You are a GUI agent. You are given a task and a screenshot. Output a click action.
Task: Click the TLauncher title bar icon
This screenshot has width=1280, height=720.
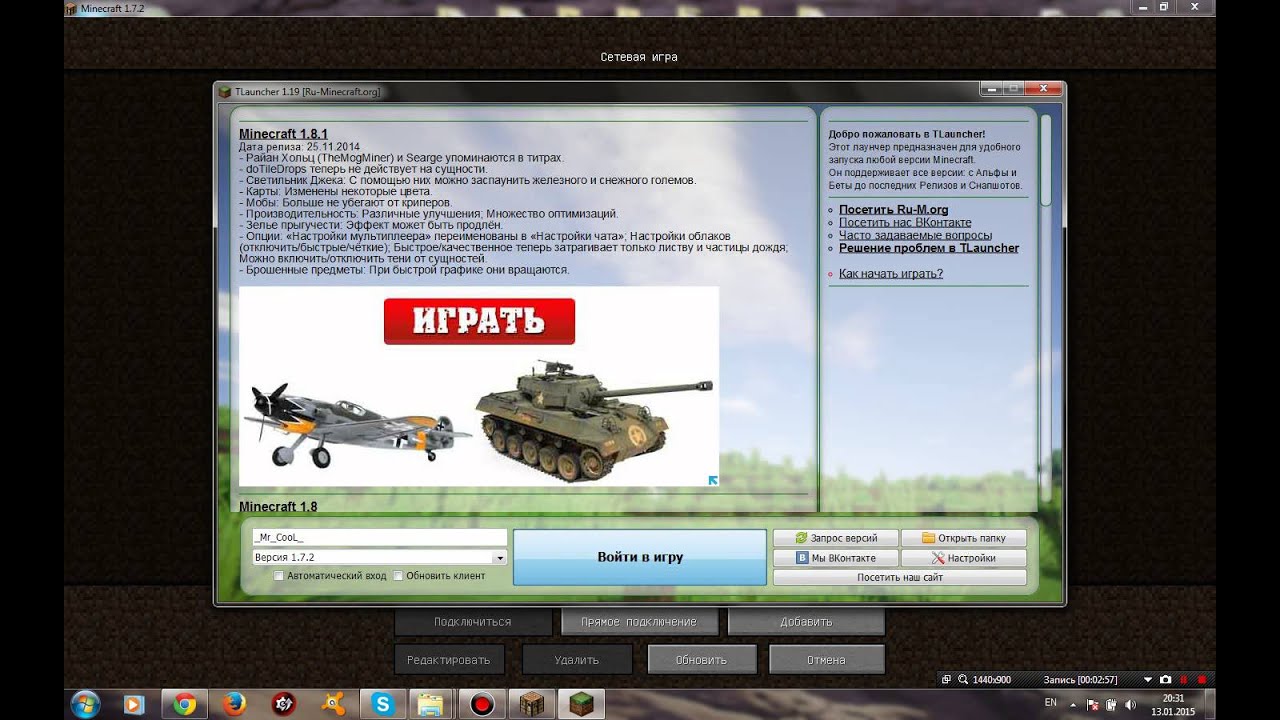pyautogui.click(x=226, y=91)
